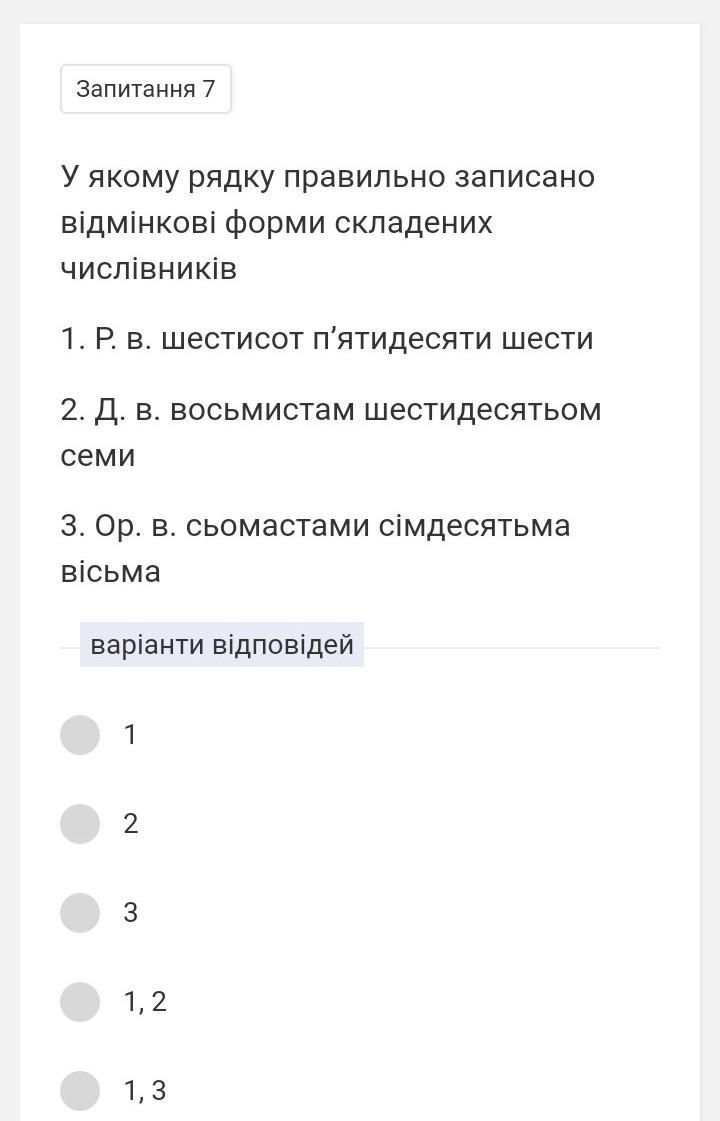The width and height of the screenshot is (720, 1121).
Task: Select radio button for answer 1
Action: tap(79, 734)
